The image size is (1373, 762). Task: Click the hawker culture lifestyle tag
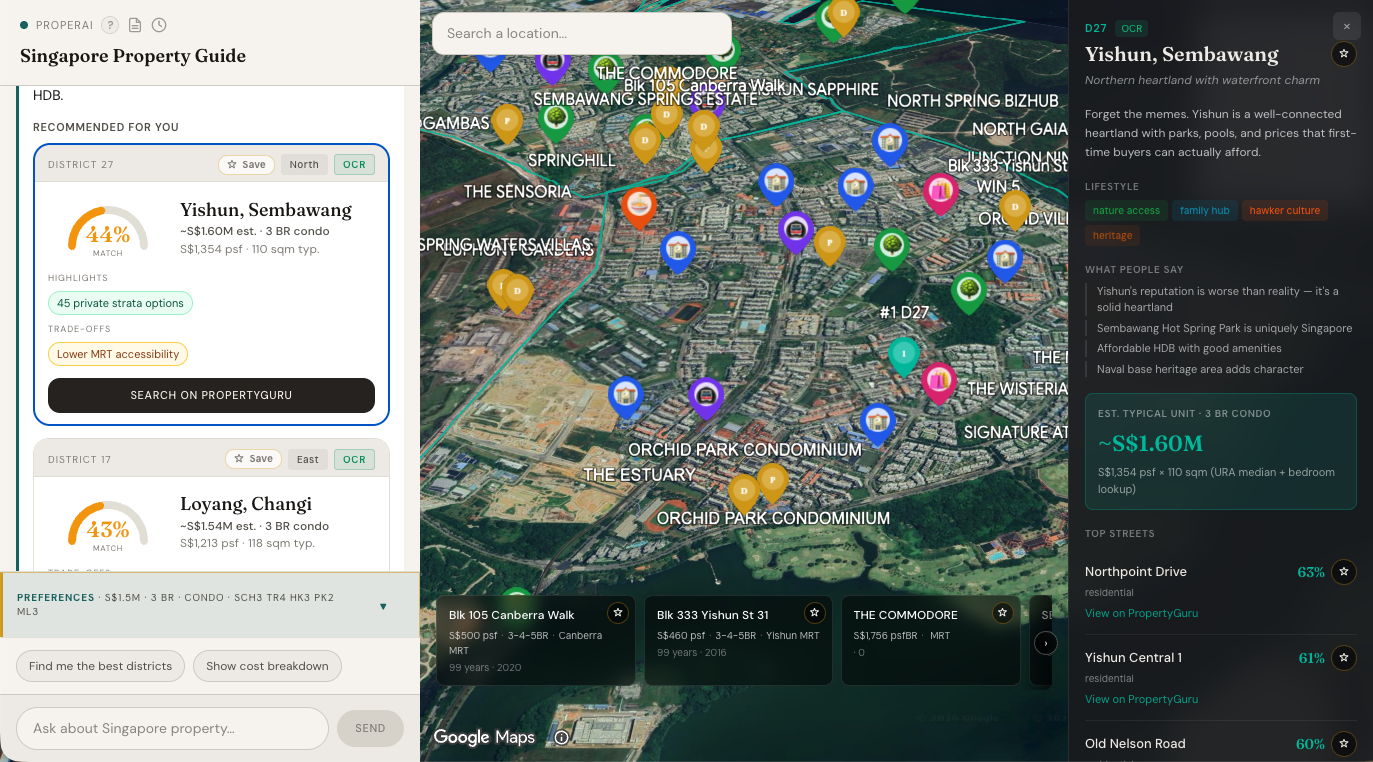[x=1284, y=211]
